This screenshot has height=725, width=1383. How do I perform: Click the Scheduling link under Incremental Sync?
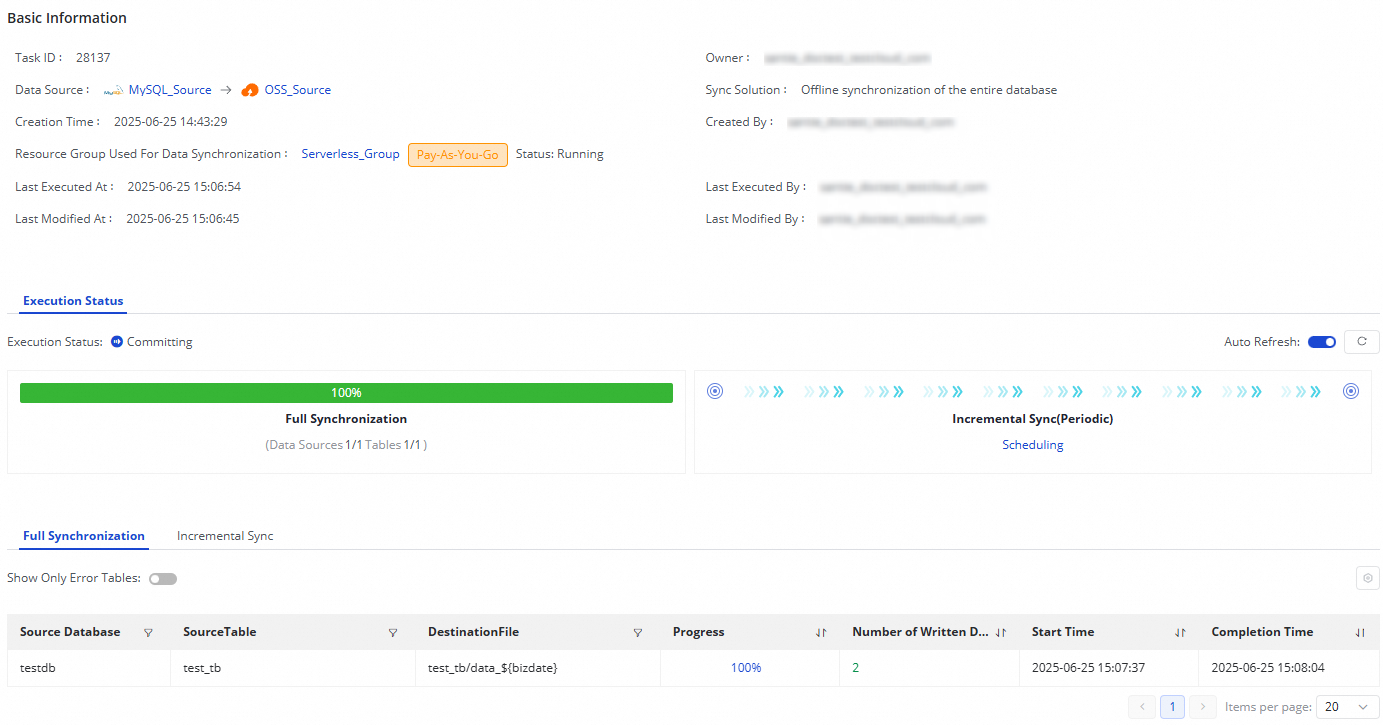(x=1033, y=445)
